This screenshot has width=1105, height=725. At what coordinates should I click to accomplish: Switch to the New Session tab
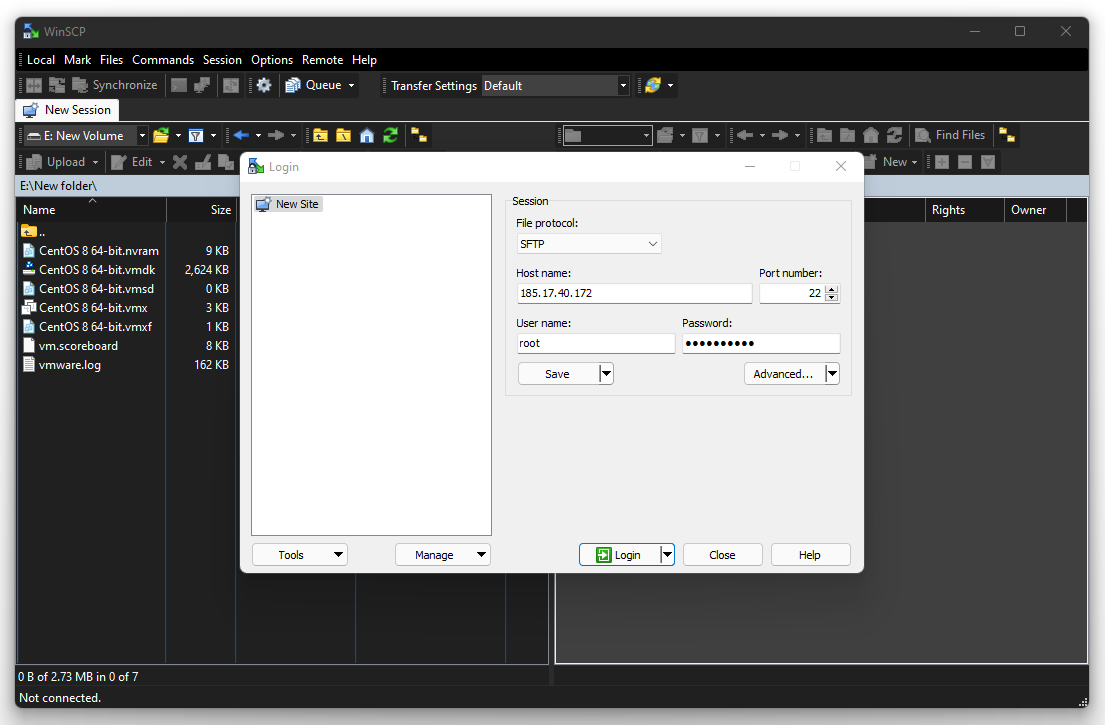[67, 110]
